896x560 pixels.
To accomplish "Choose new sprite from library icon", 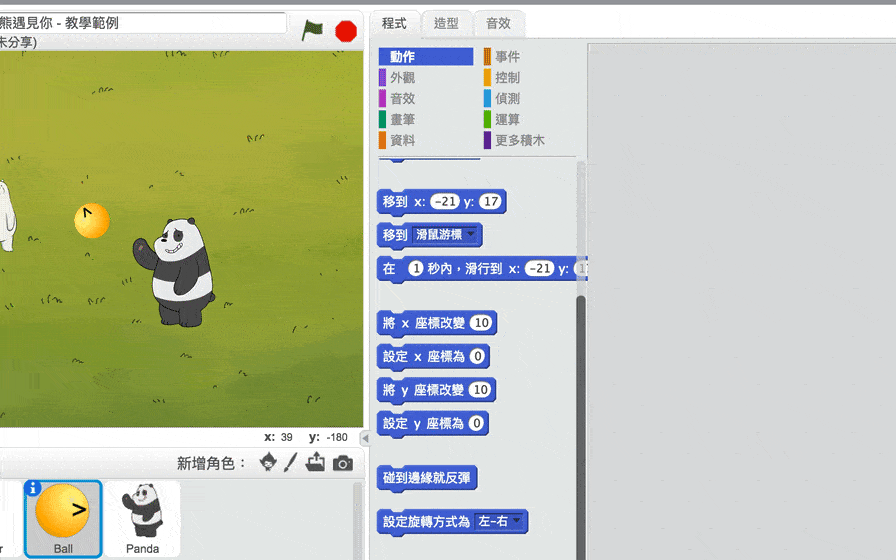I will pos(268,462).
